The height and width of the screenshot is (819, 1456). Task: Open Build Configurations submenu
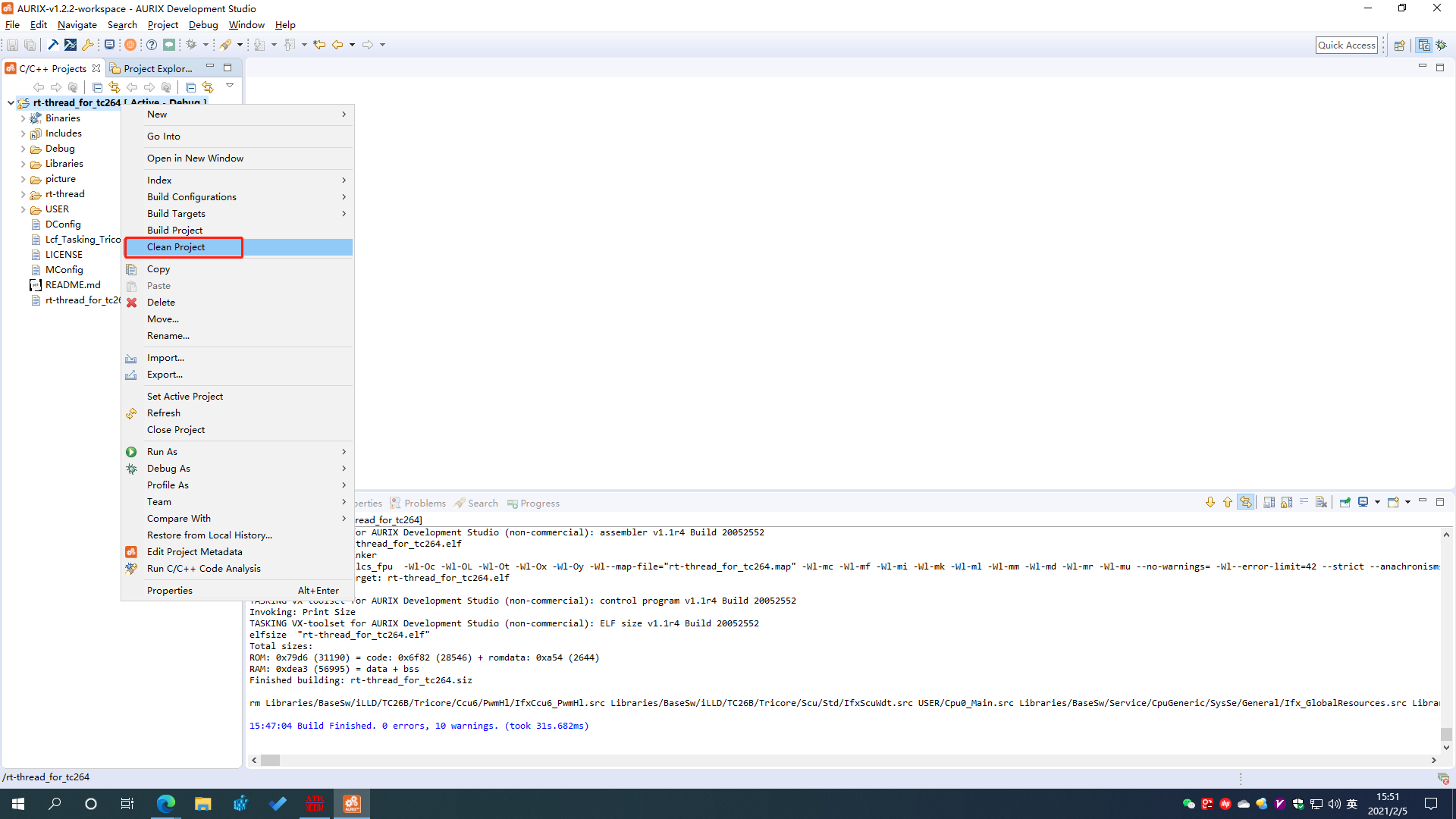click(x=238, y=197)
